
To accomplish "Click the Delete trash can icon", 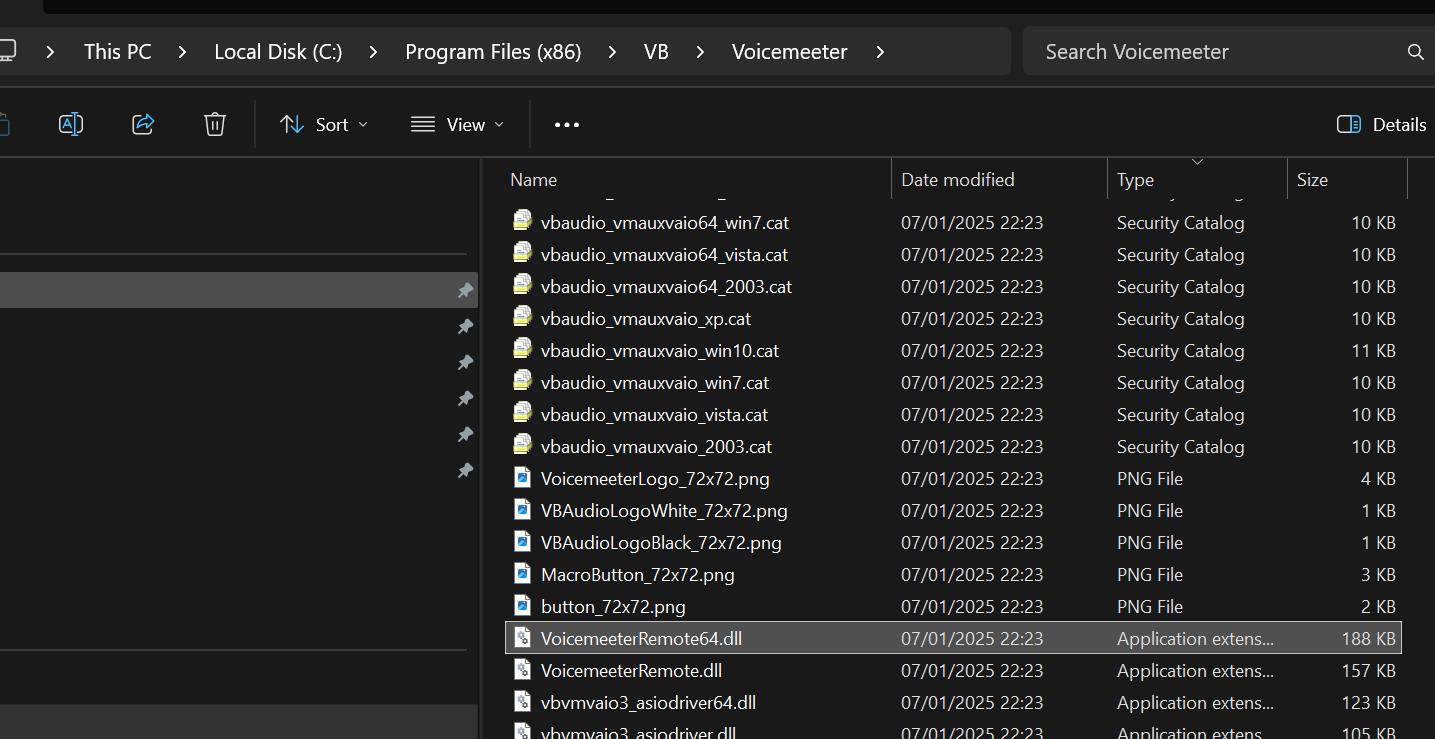I will (x=215, y=124).
